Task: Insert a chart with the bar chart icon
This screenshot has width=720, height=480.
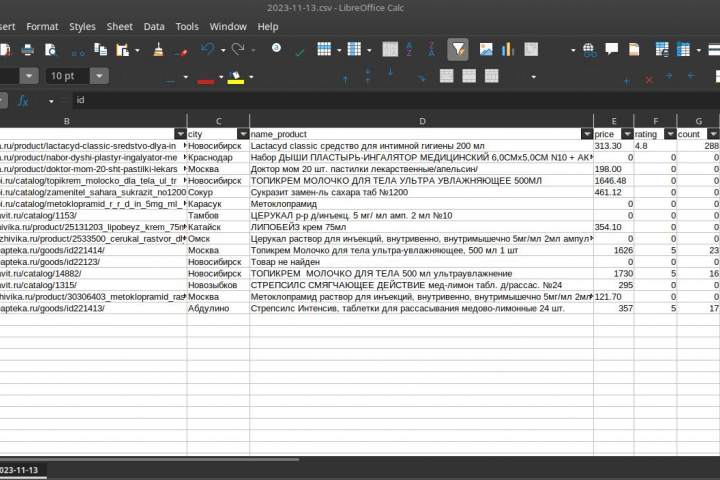Action: pos(508,49)
